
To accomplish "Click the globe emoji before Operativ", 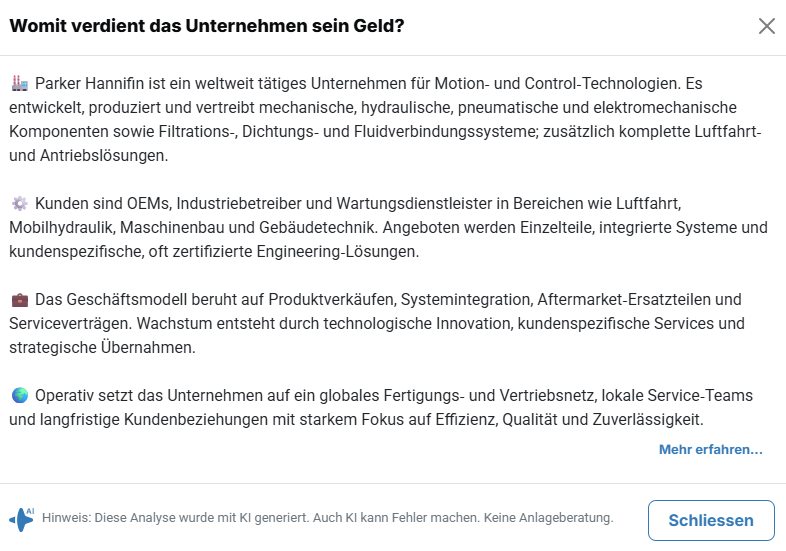I will (20, 395).
